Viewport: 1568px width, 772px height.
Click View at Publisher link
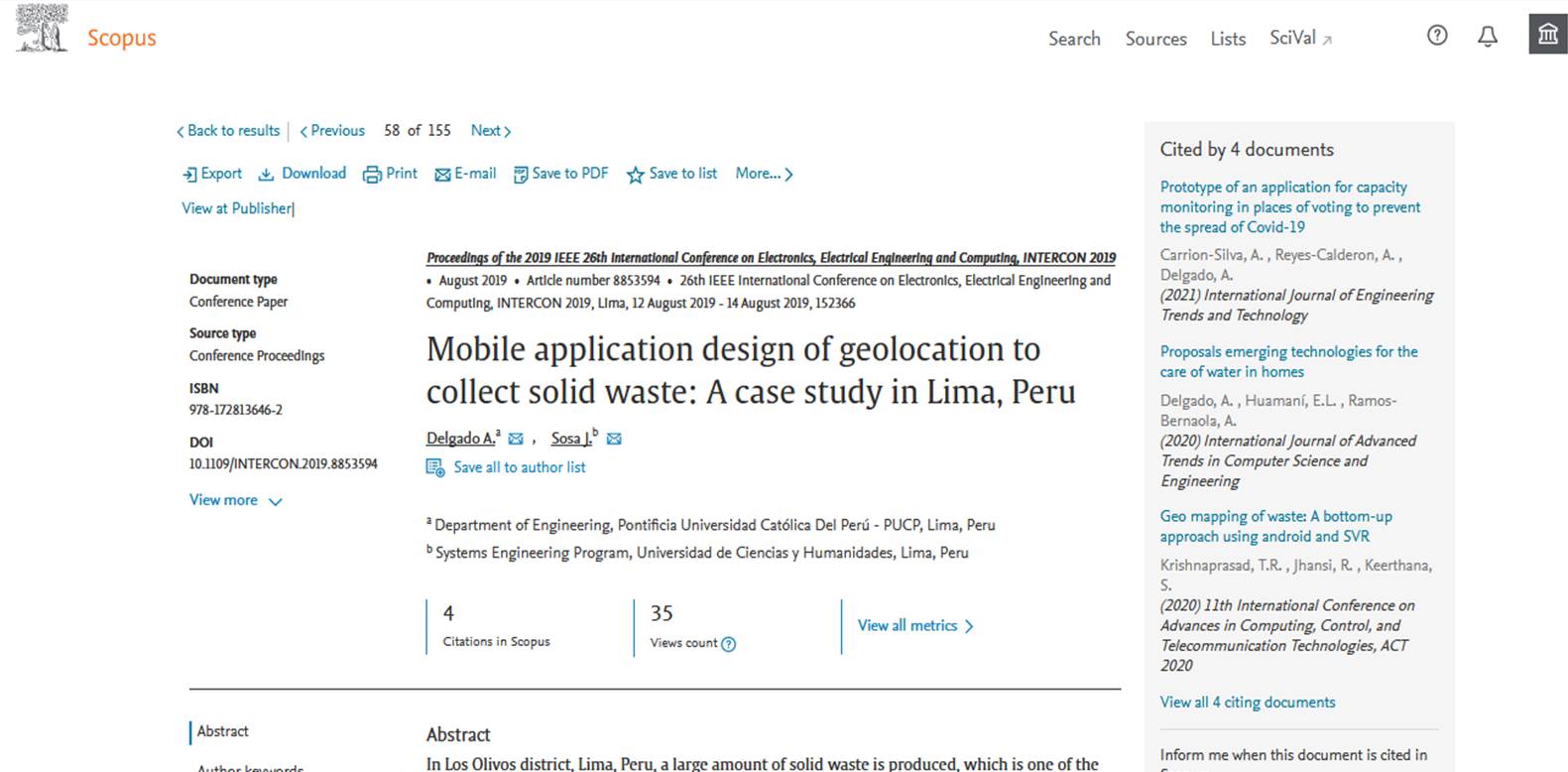237,208
